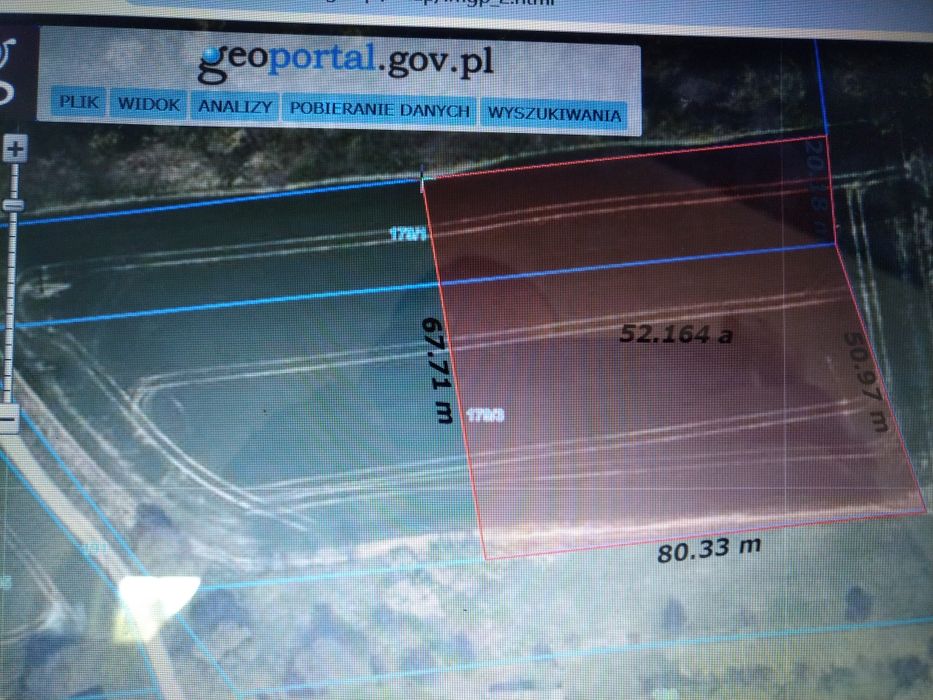This screenshot has width=933, height=700.
Task: Open the POBIERANIE DANYCH menu
Action: pyautogui.click(x=380, y=110)
